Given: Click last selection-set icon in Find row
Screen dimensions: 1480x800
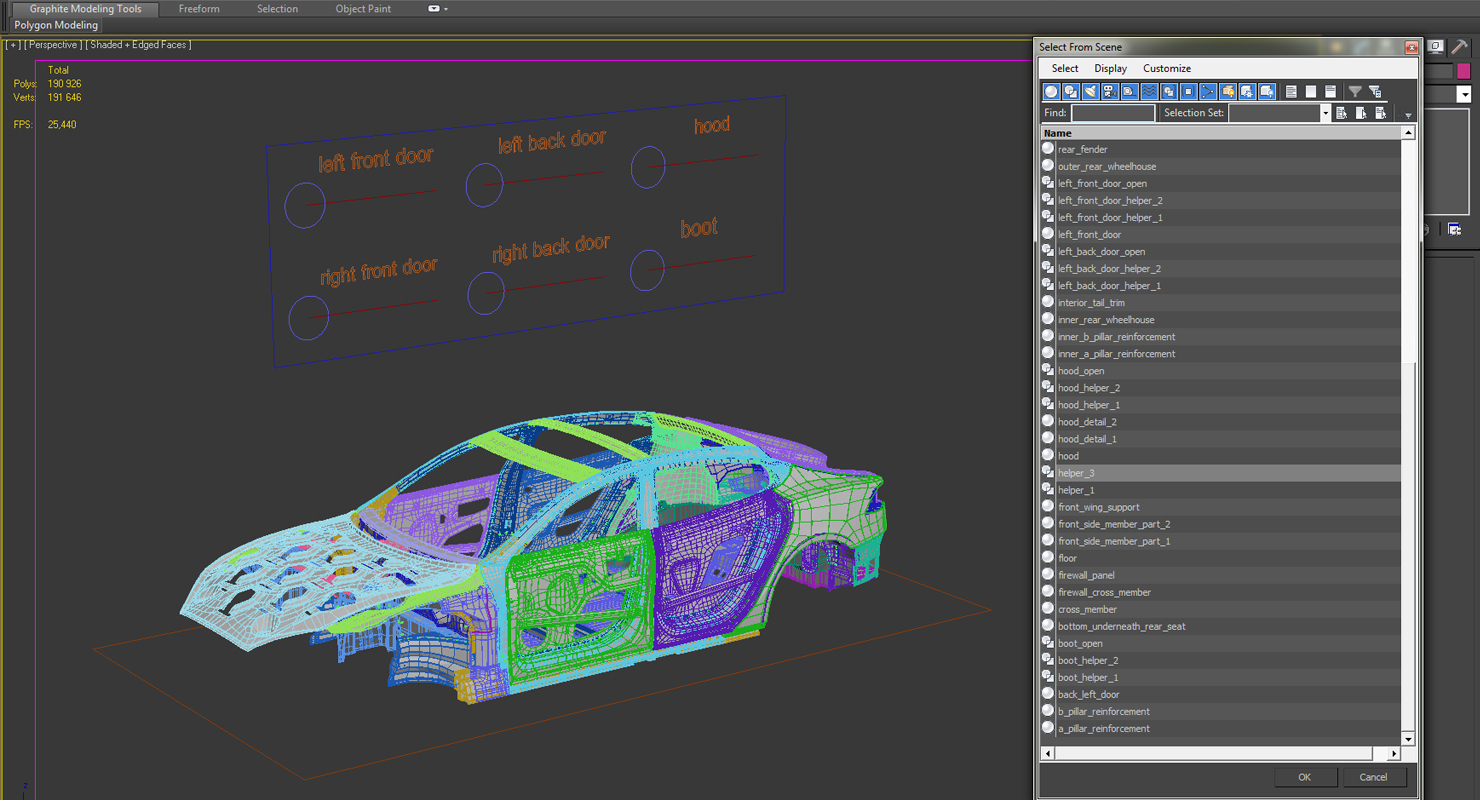Looking at the screenshot, I should point(1380,113).
